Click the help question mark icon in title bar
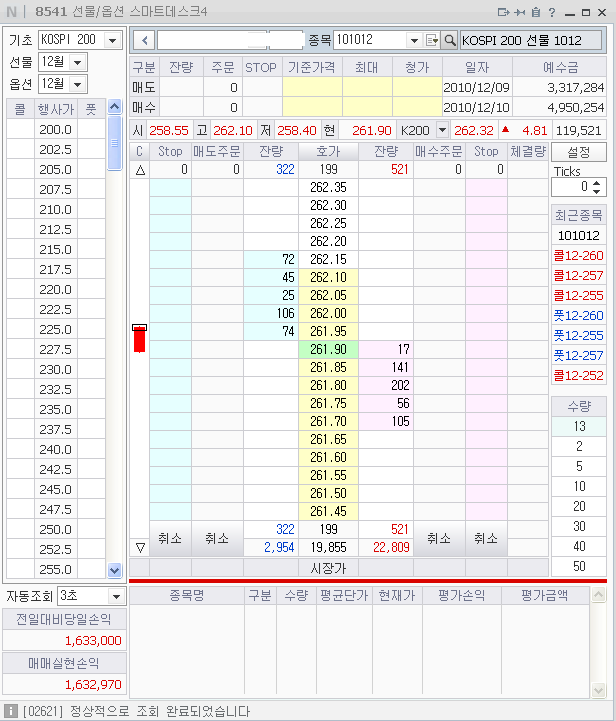 pyautogui.click(x=552, y=12)
